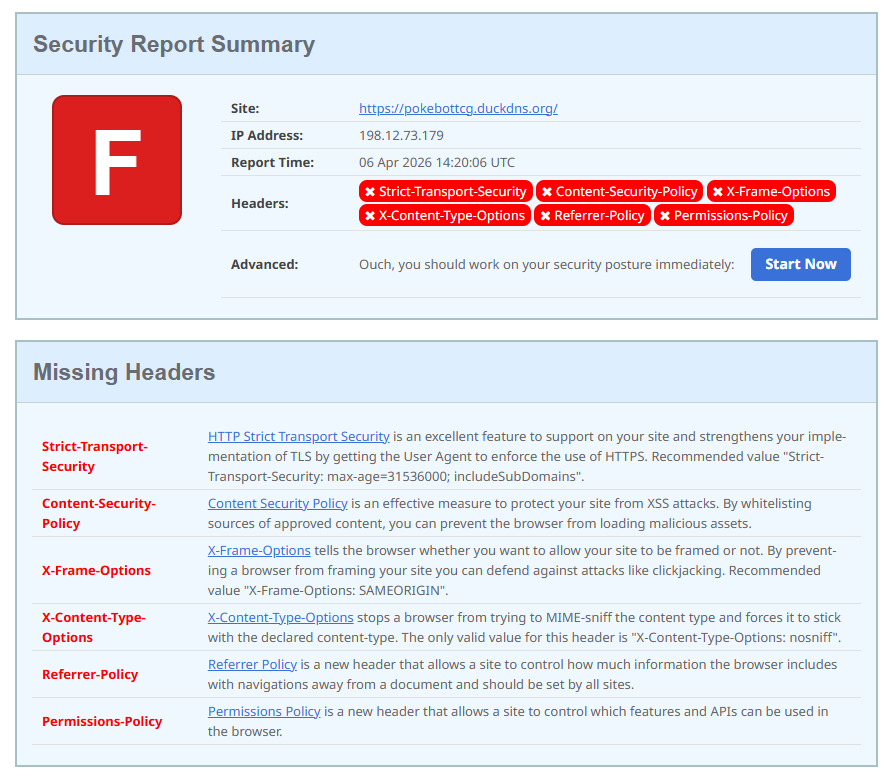Click the 'IP Address:' field label
Screen dimensions: 889x777
(x=267, y=136)
